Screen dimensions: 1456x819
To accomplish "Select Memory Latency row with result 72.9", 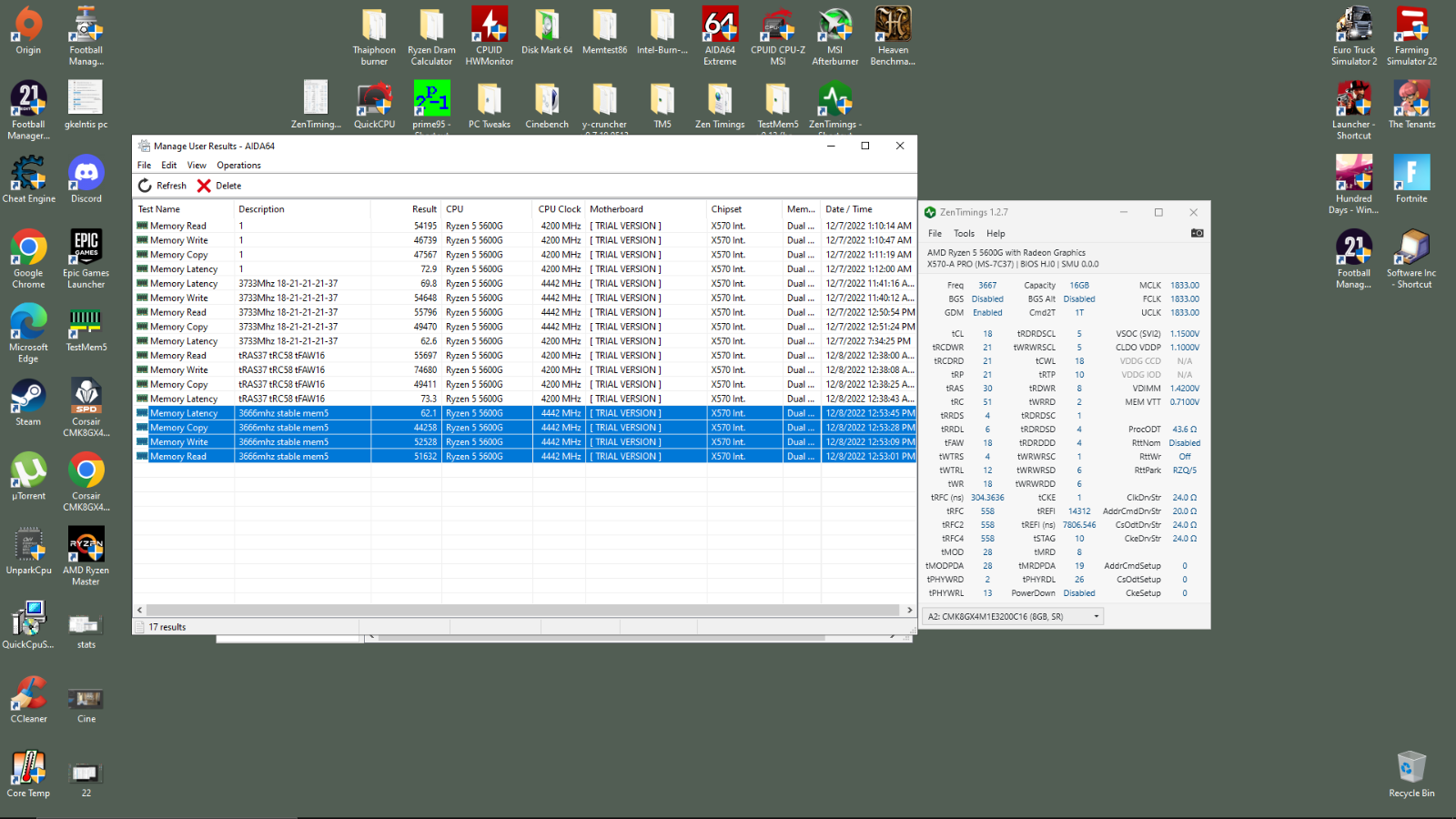I will (x=525, y=269).
